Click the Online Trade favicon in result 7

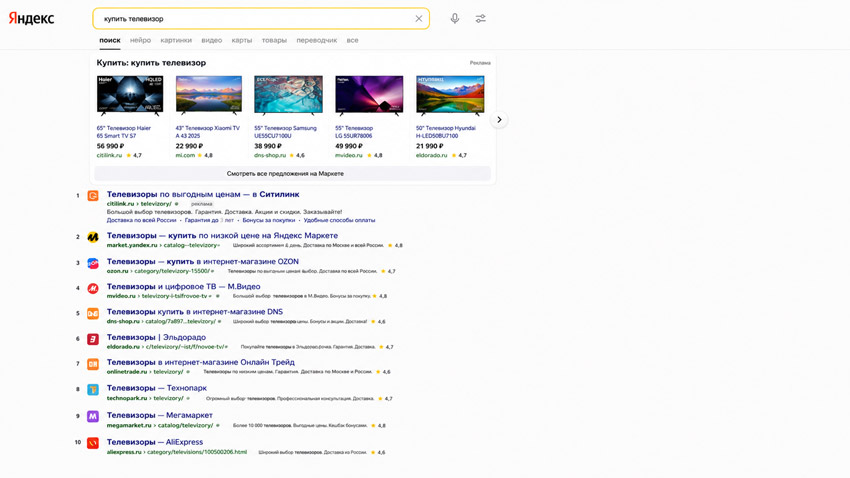93,364
